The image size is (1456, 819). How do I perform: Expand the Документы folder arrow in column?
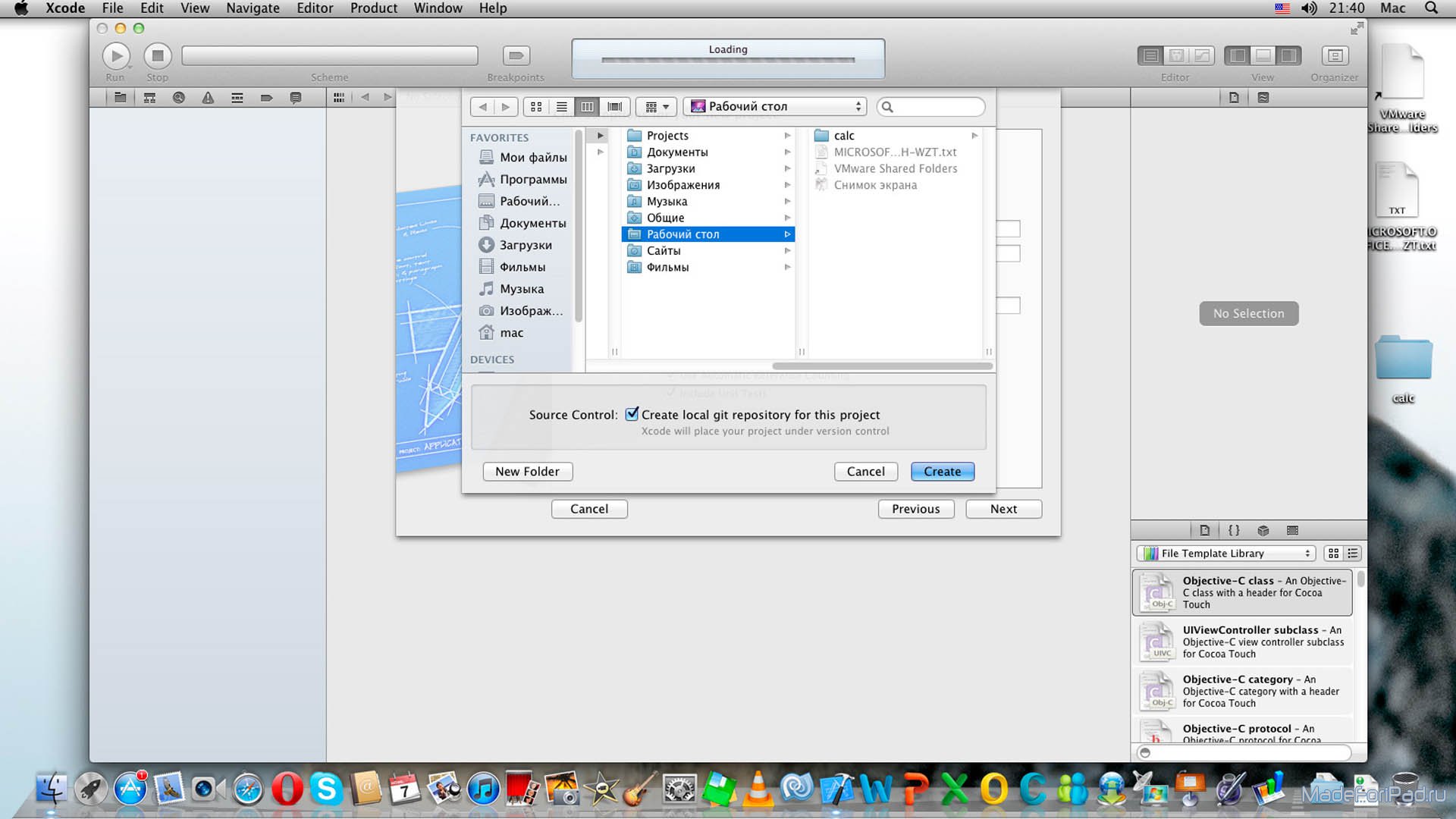pyautogui.click(x=787, y=152)
